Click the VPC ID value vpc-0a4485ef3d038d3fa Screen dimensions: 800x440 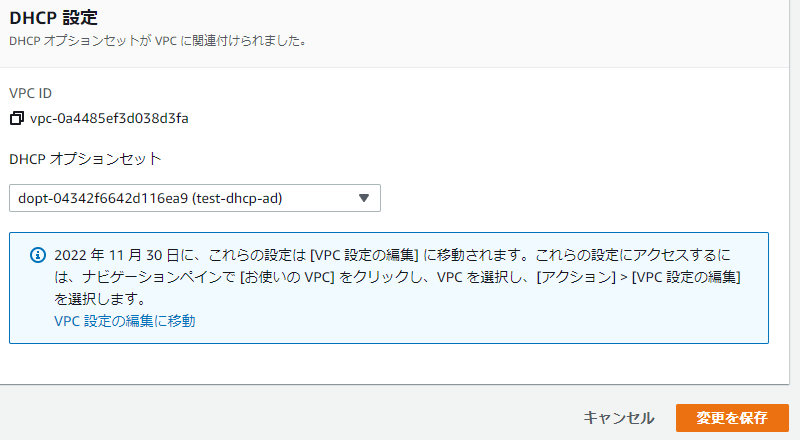pos(109,119)
